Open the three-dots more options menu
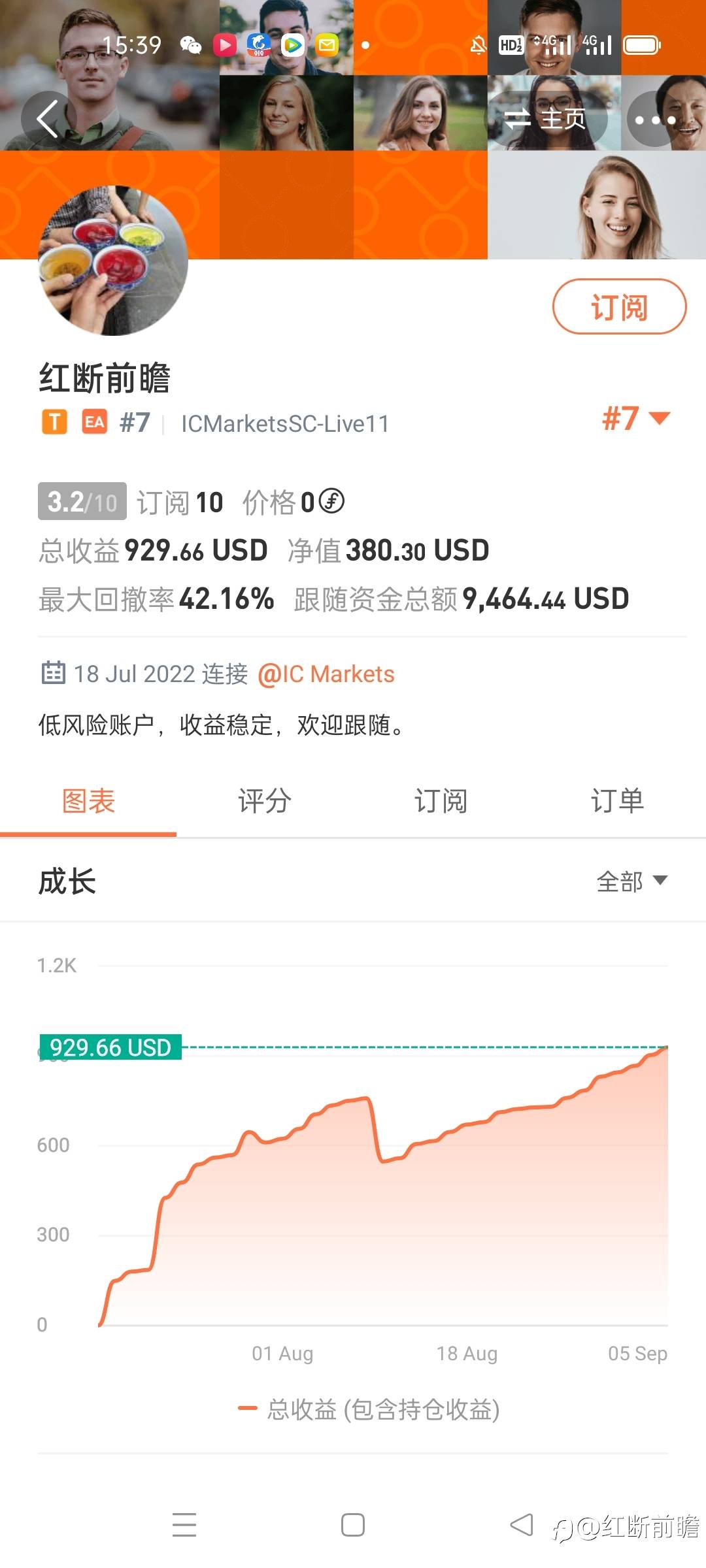 tap(655, 120)
